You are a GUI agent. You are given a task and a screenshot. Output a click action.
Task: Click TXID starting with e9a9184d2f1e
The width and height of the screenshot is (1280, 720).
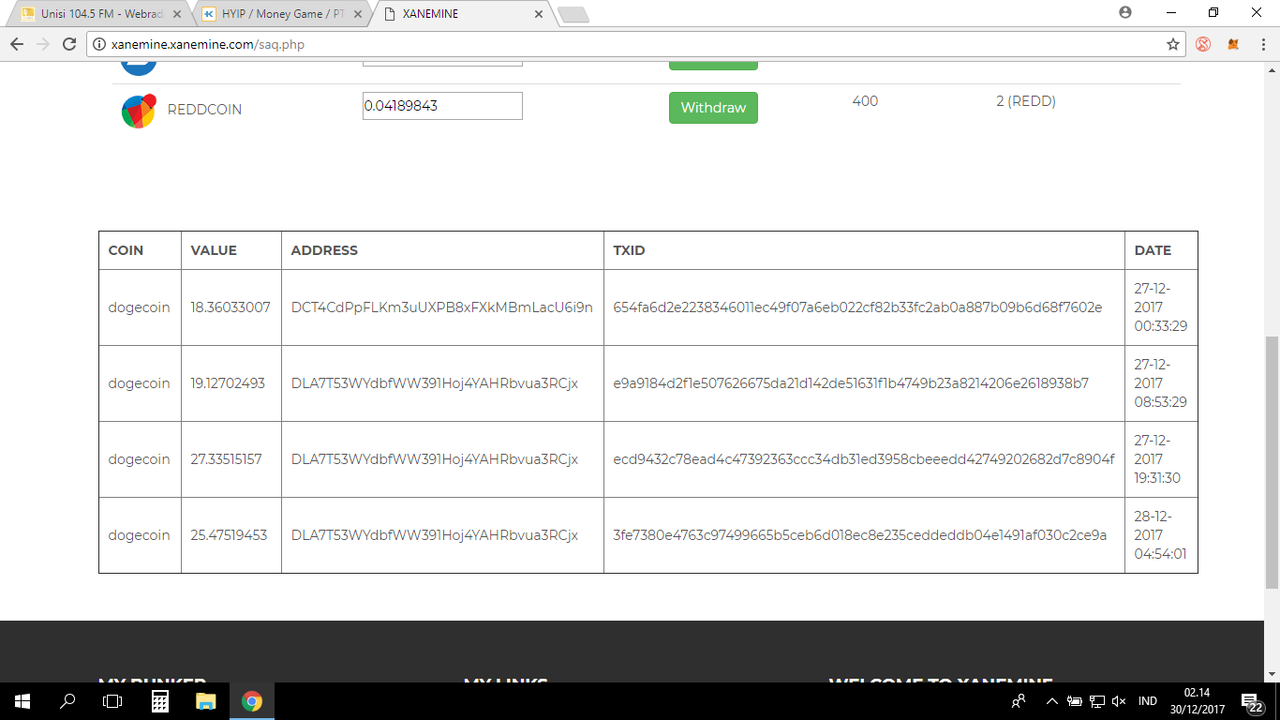pos(851,383)
